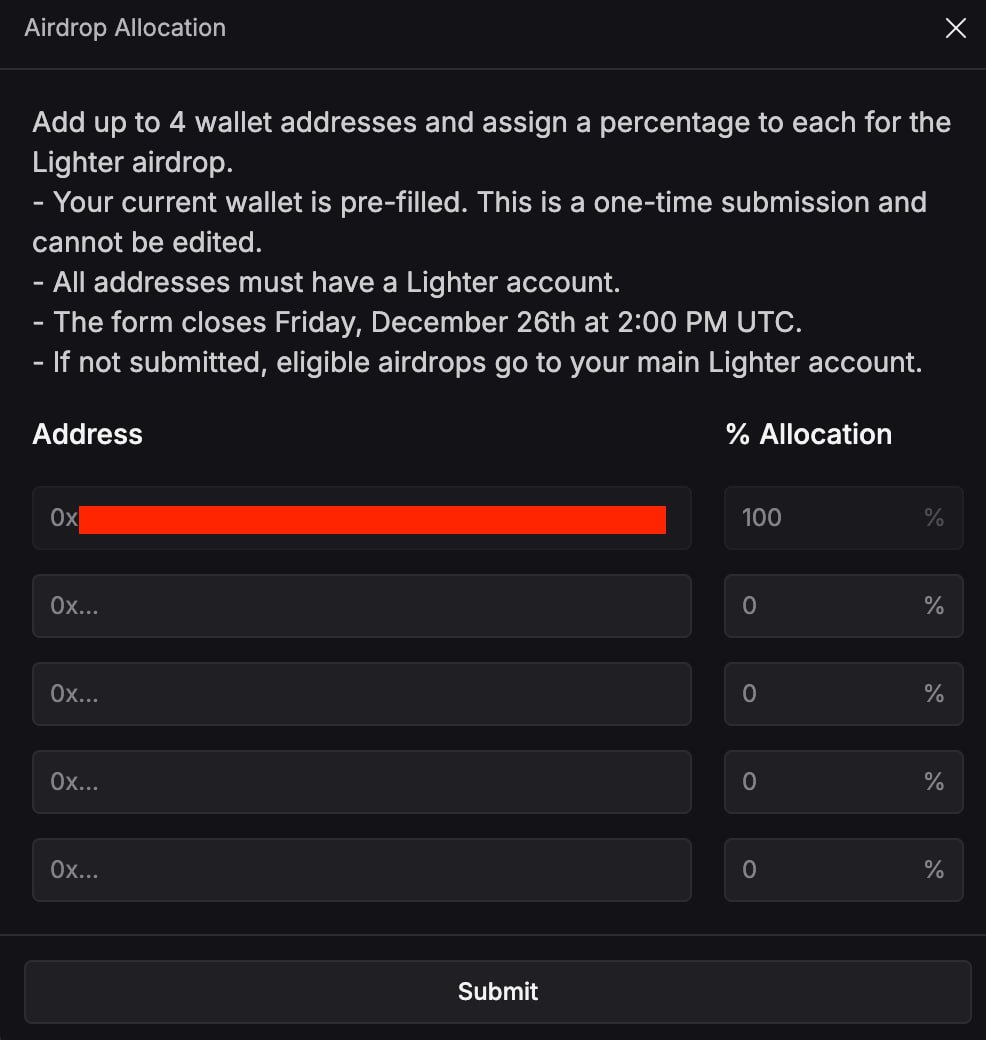Screen dimensions: 986x1040
Task: Click the Submit button
Action: click(498, 992)
